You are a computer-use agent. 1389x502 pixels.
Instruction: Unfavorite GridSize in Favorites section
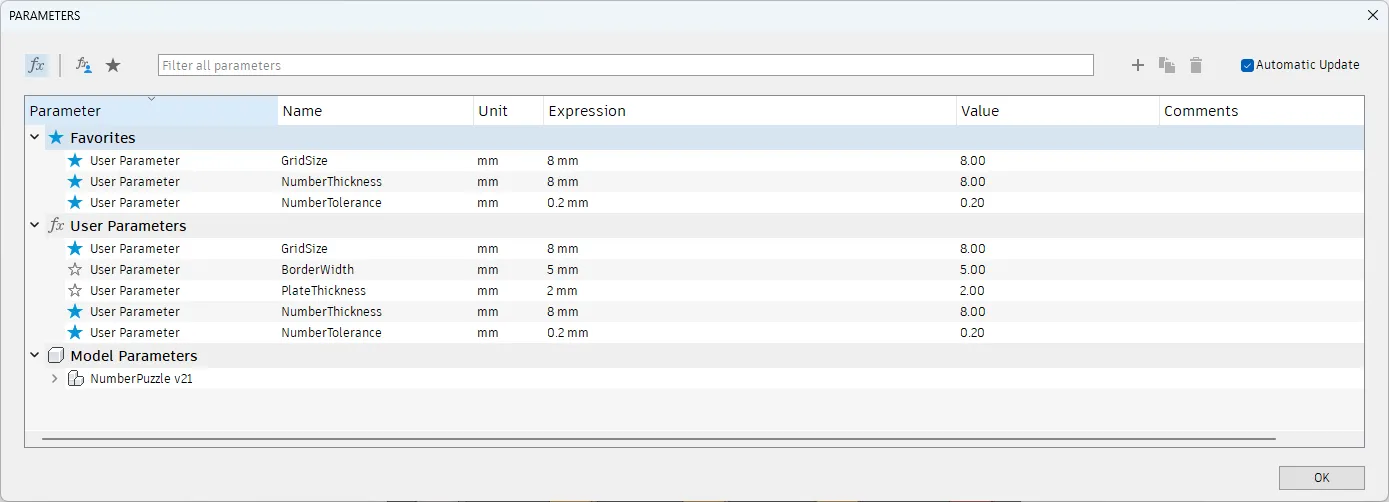75,160
